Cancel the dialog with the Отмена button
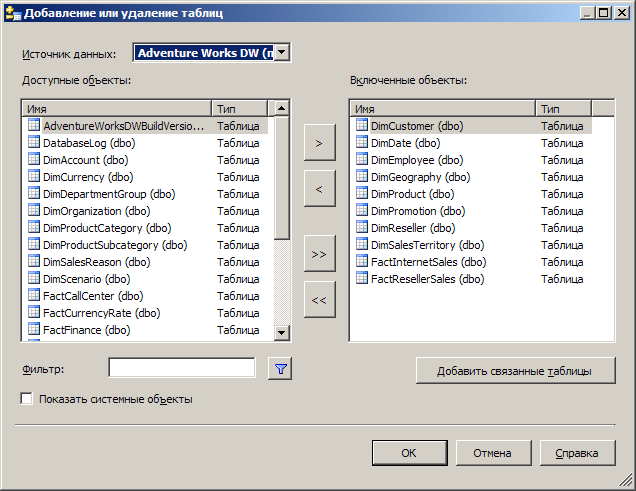Image resolution: width=636 pixels, height=491 pixels. (x=493, y=453)
